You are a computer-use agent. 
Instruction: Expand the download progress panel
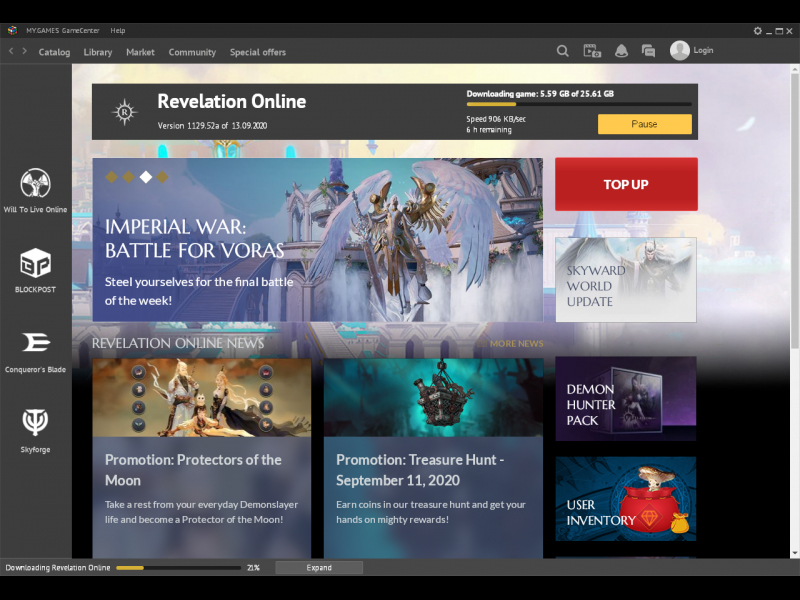(319, 568)
